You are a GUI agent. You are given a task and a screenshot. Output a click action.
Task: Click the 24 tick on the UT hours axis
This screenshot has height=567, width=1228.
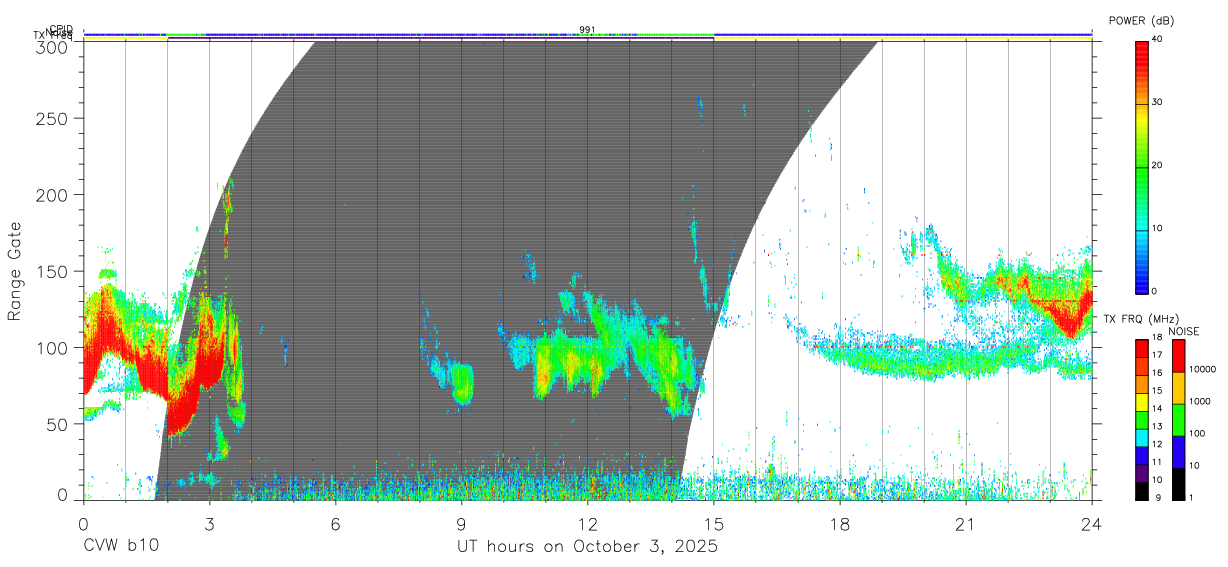1092,525
